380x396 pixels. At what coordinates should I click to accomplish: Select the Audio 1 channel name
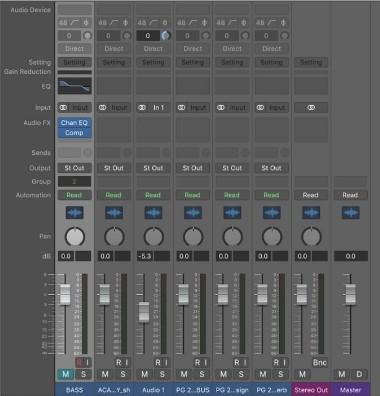(153, 390)
